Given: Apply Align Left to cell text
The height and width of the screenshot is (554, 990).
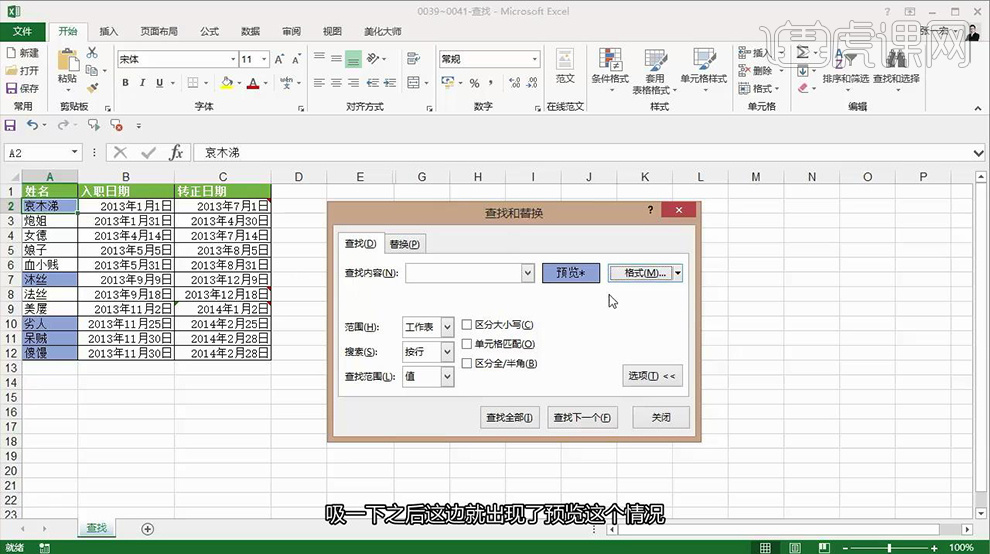Looking at the screenshot, I should pyautogui.click(x=319, y=83).
